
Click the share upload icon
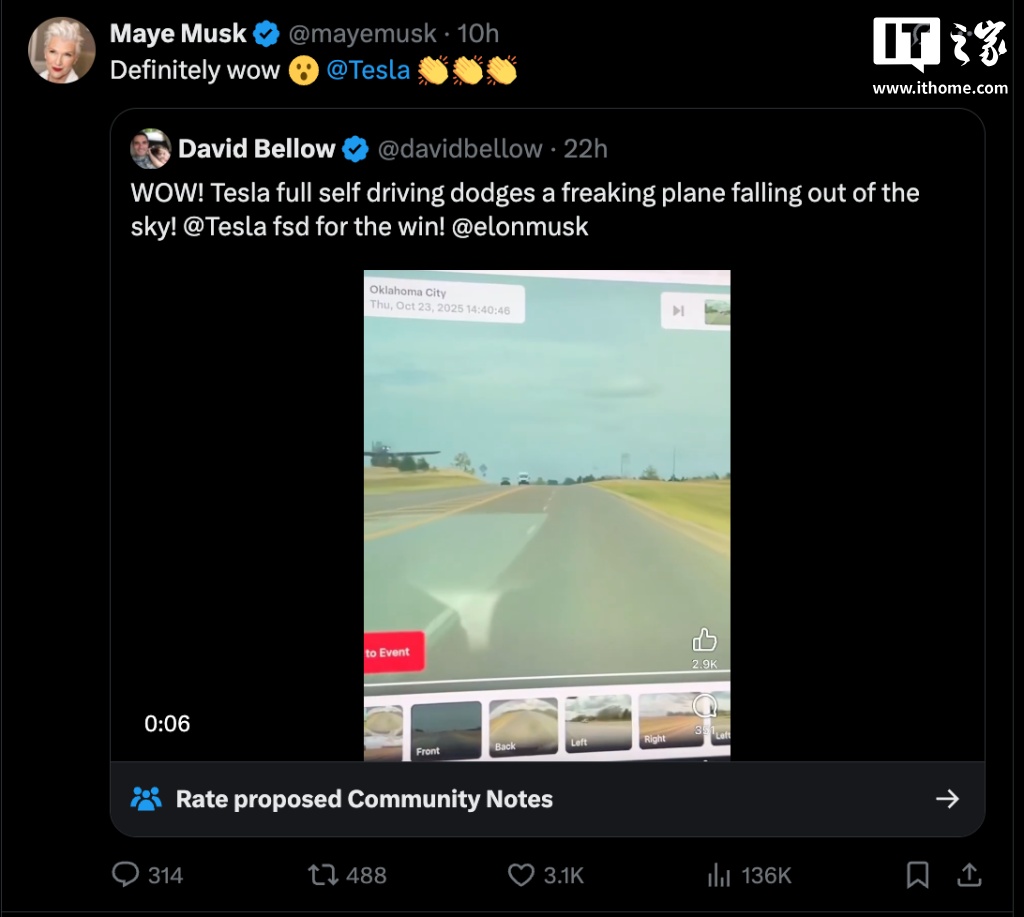pos(969,875)
